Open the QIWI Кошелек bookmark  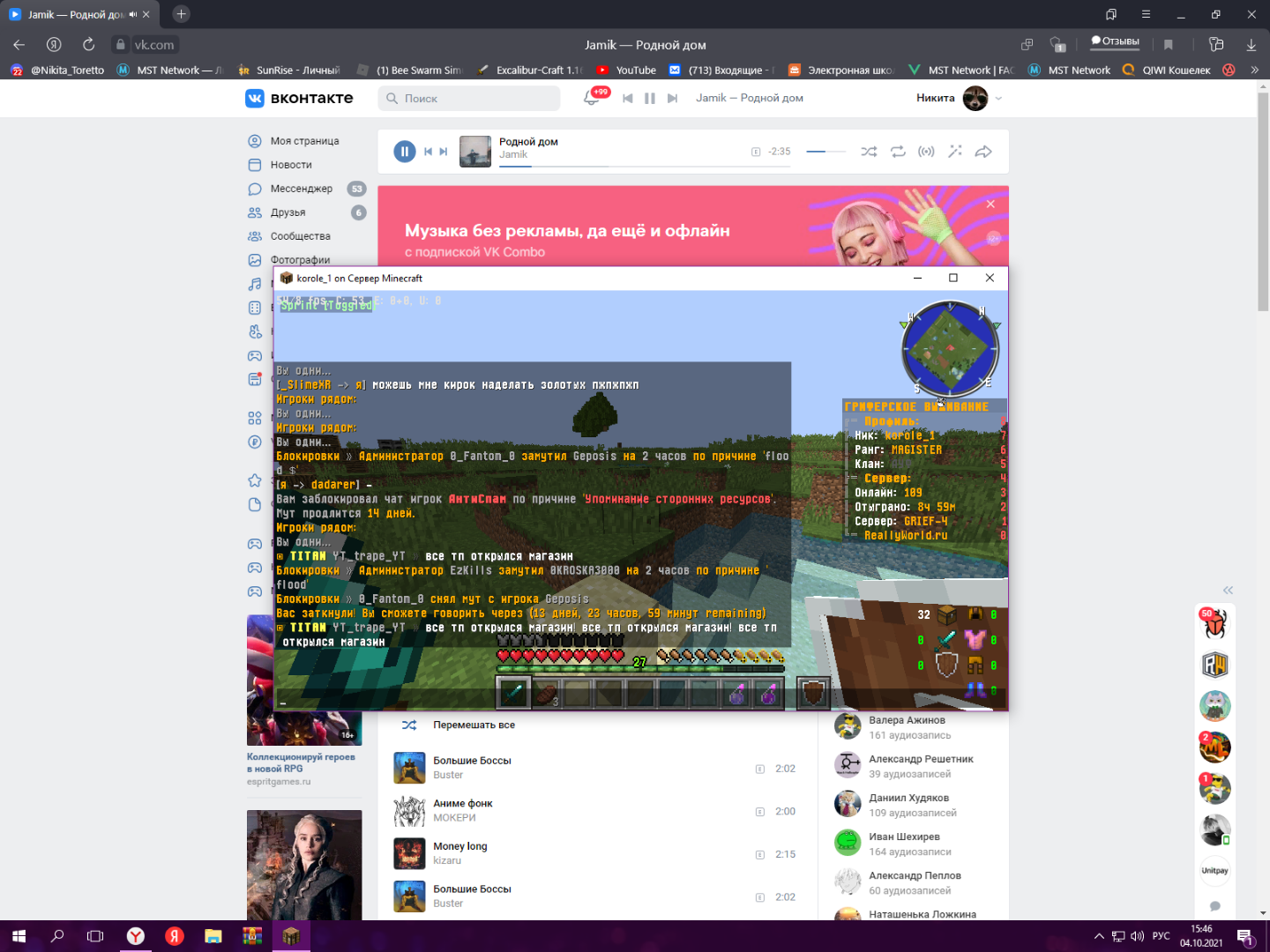coord(1167,71)
